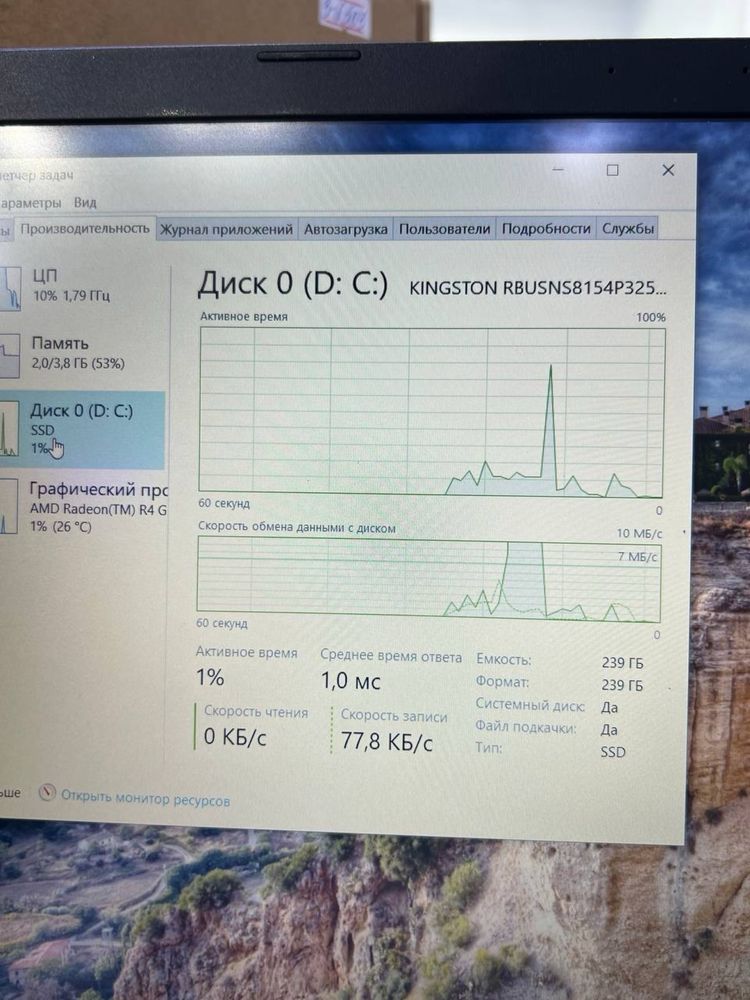750x1000 pixels.
Task: Click the Диск 0 (D: C:) heading
Action: 292,283
